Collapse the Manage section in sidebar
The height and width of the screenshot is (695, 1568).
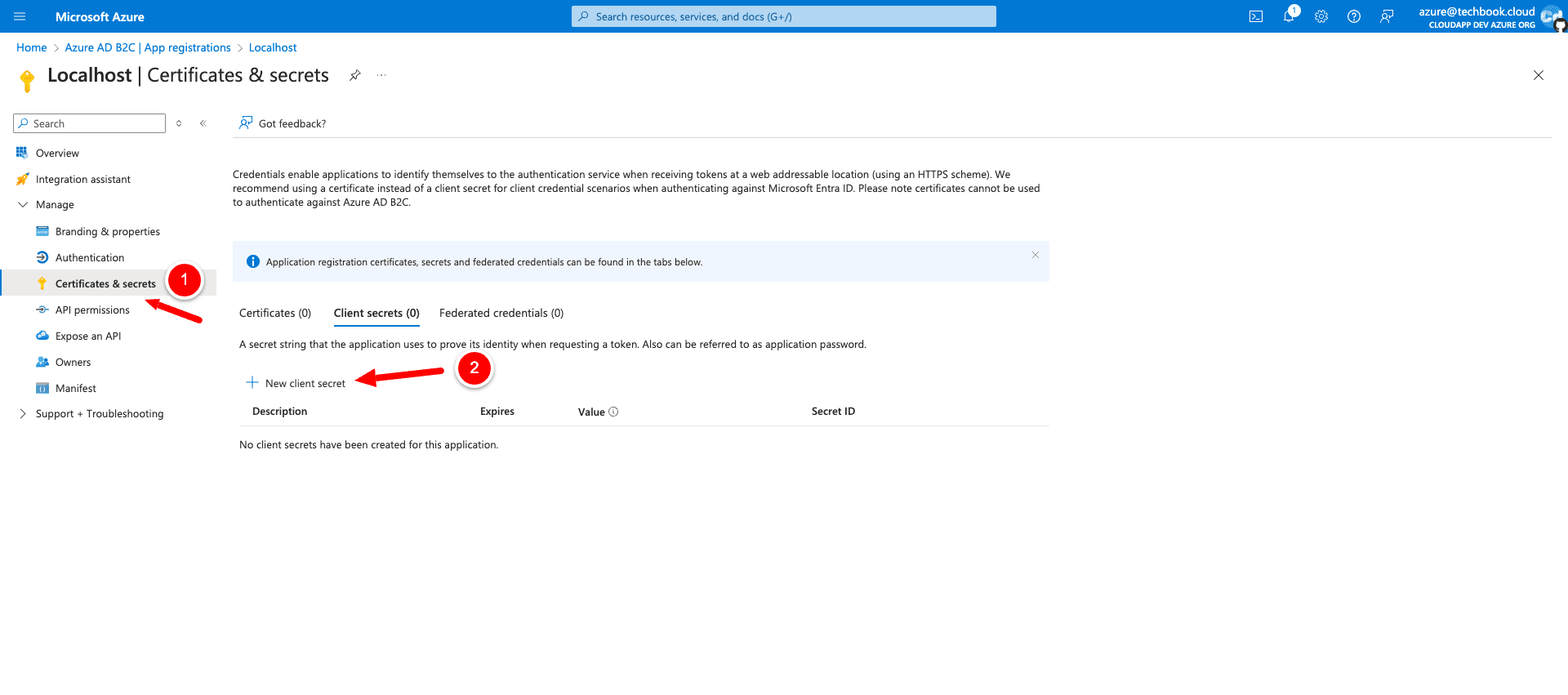click(23, 205)
